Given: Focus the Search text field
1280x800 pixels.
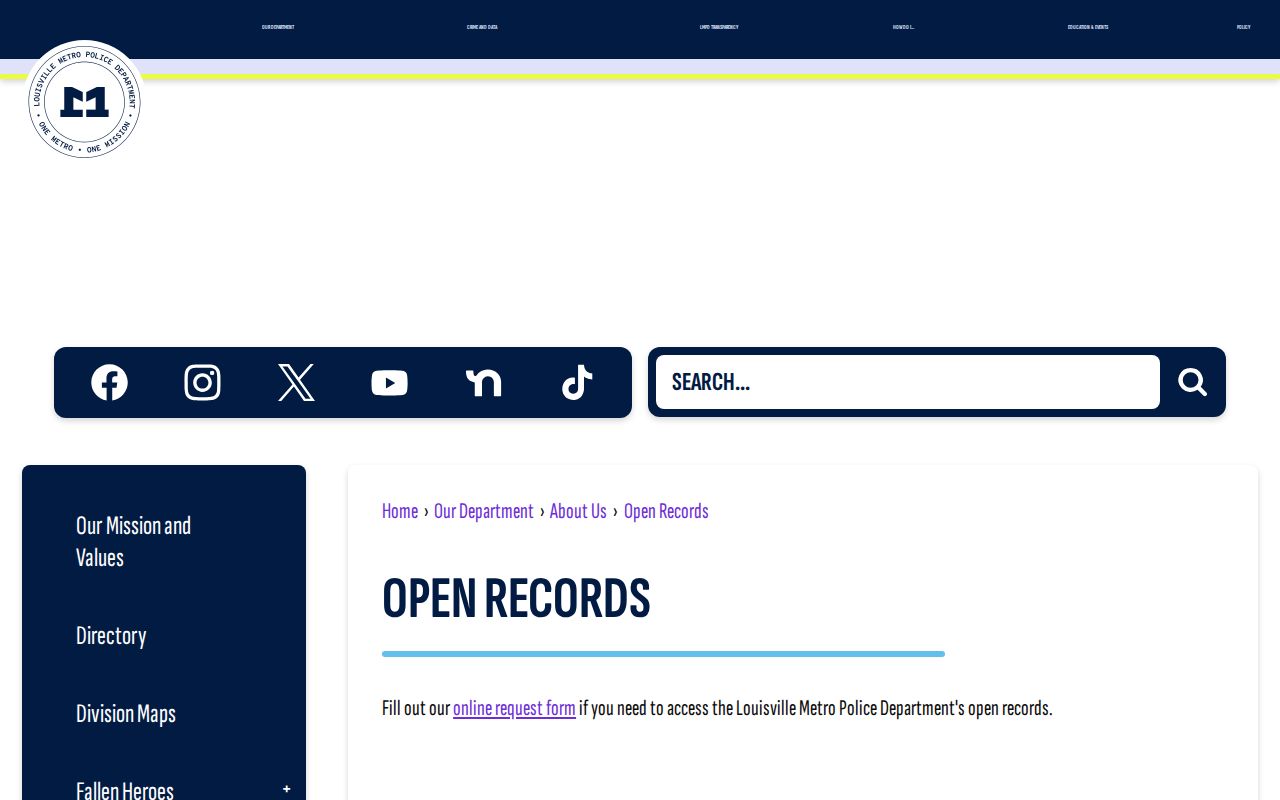Looking at the screenshot, I should coord(908,382).
